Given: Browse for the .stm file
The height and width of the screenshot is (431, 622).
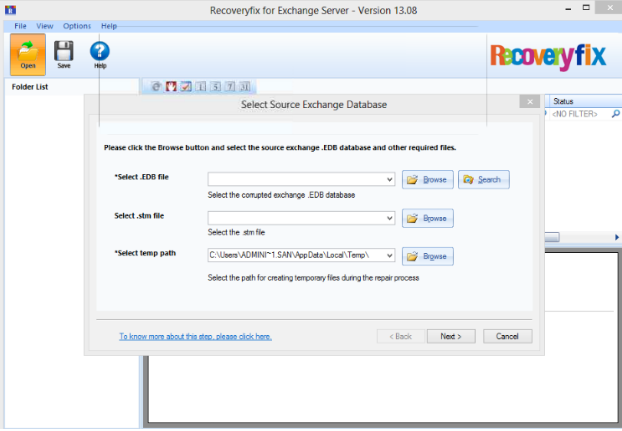Looking at the screenshot, I should click(x=428, y=218).
